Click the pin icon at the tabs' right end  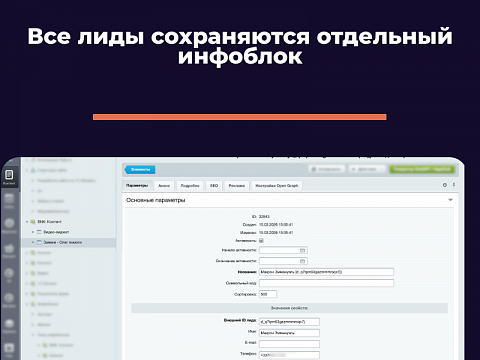[x=454, y=185]
